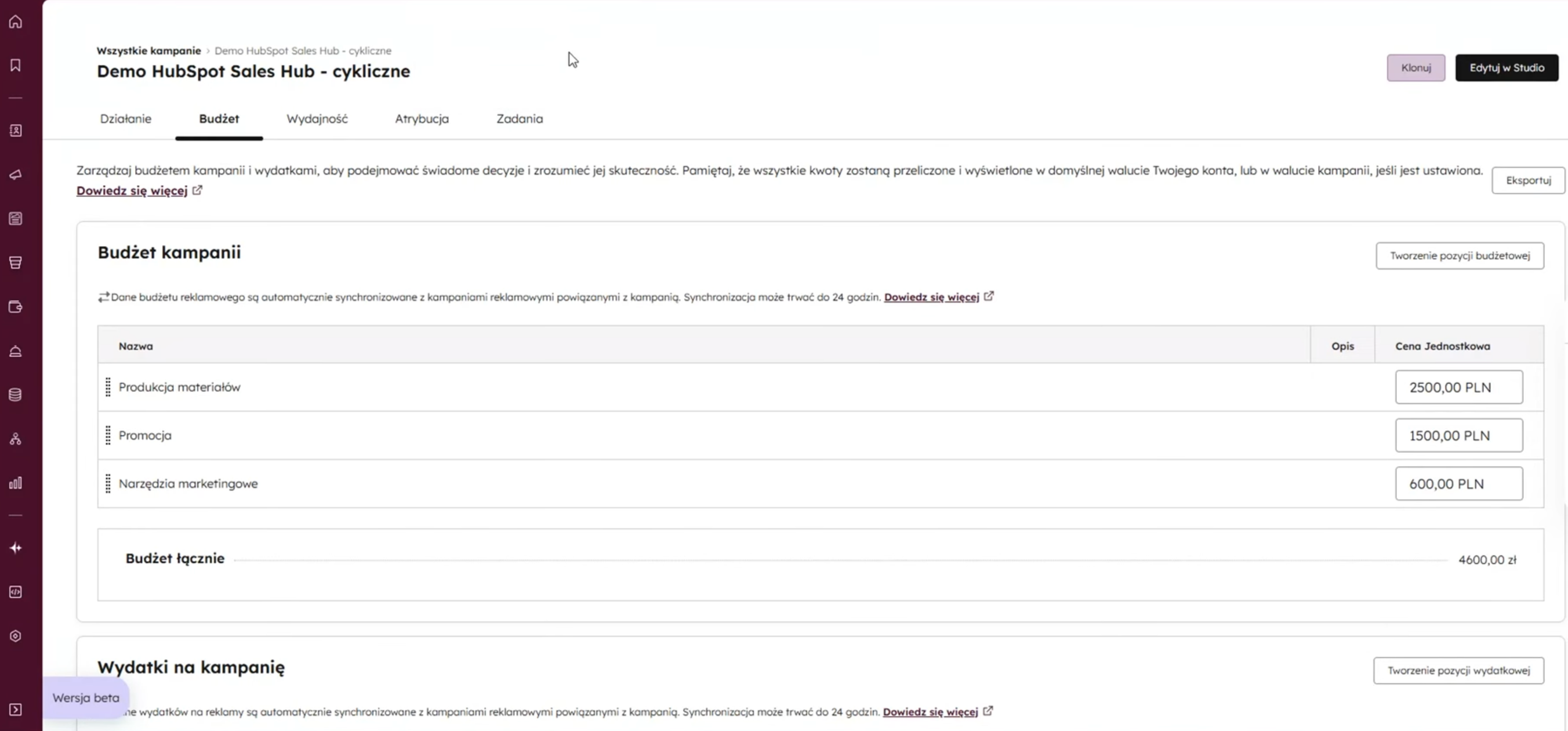This screenshot has height=731, width=1568.
Task: Click the Klonuj button
Action: click(x=1415, y=68)
